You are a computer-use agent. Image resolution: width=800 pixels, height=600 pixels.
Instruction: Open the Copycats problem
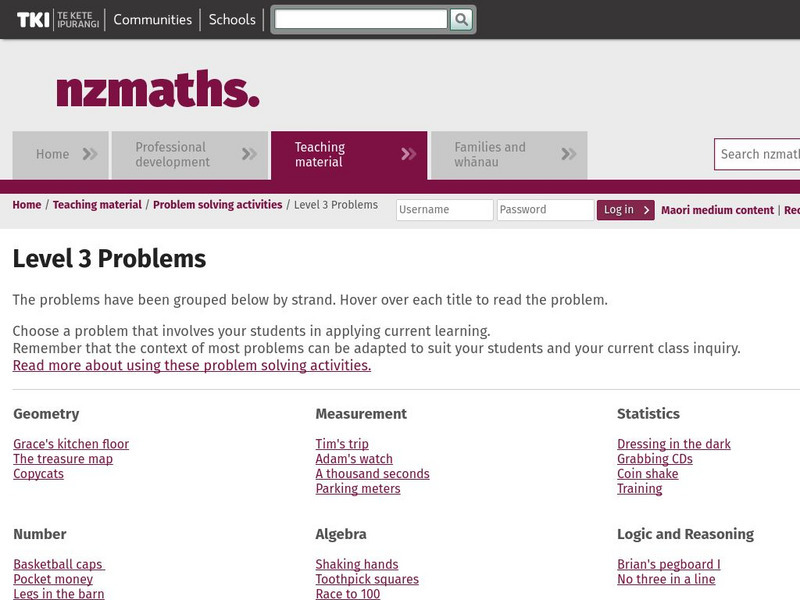(39, 473)
